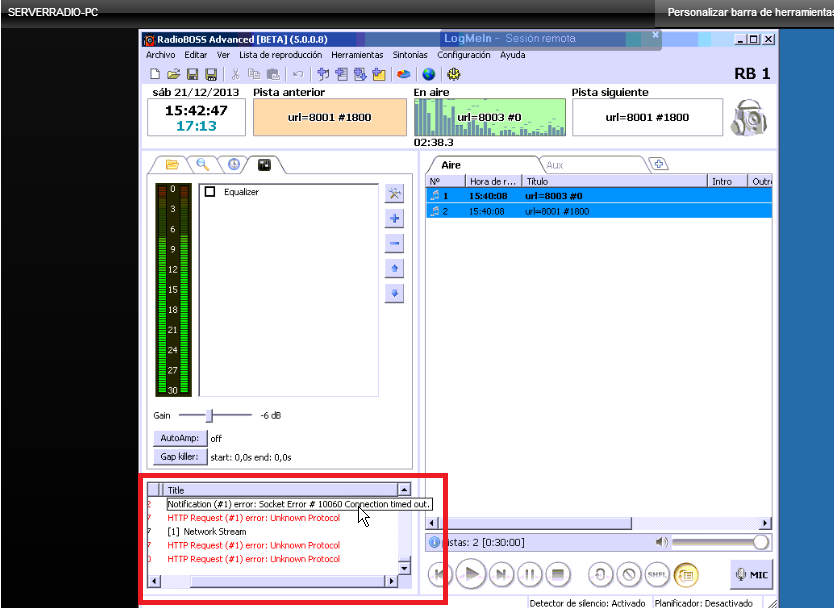Click the Hora de r... column header
Viewport: 834px width, 608px height.
pos(494,181)
